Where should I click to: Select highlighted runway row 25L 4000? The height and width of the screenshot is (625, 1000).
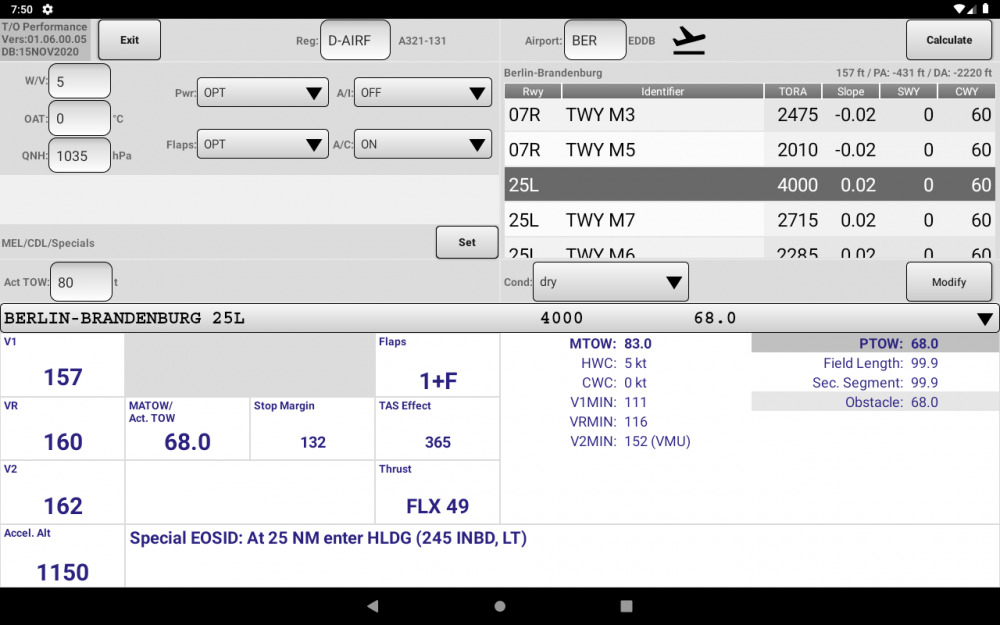(750, 185)
